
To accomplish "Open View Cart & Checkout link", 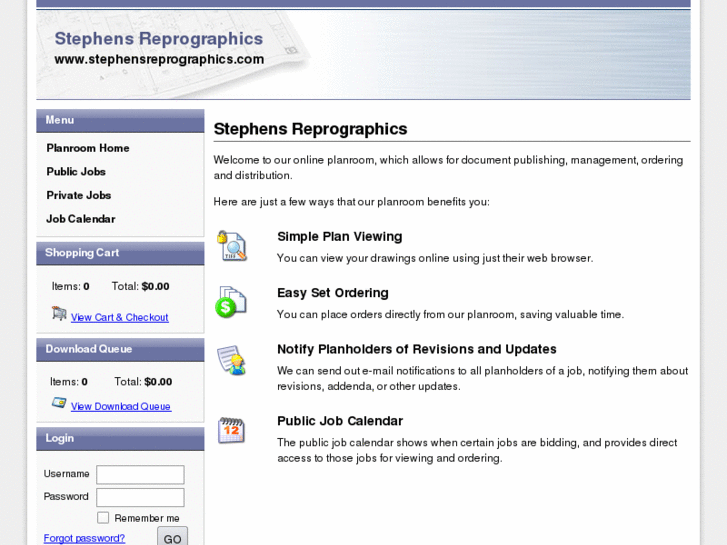I will point(120,317).
